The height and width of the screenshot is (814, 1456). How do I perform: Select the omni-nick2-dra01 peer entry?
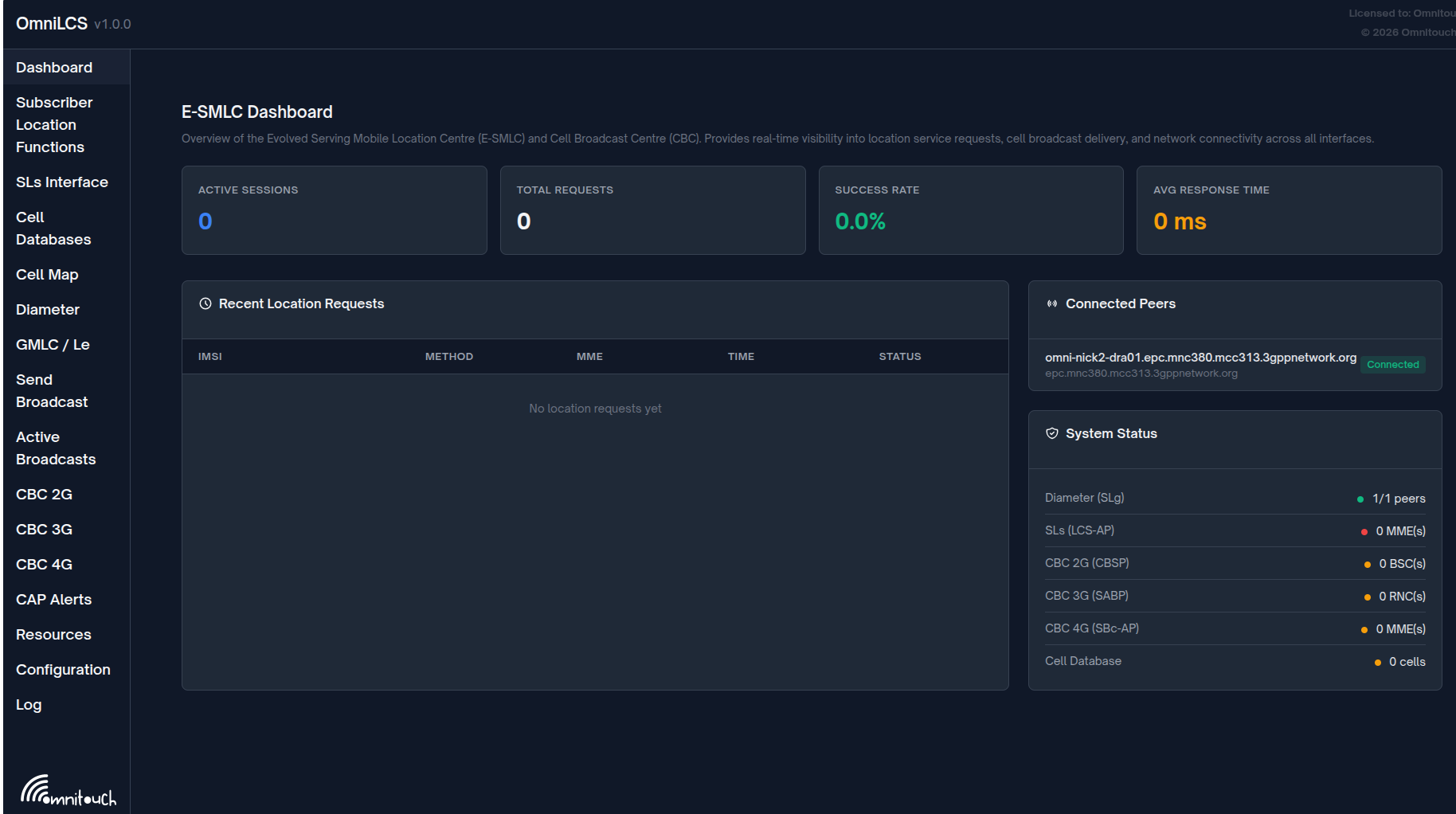(1200, 363)
